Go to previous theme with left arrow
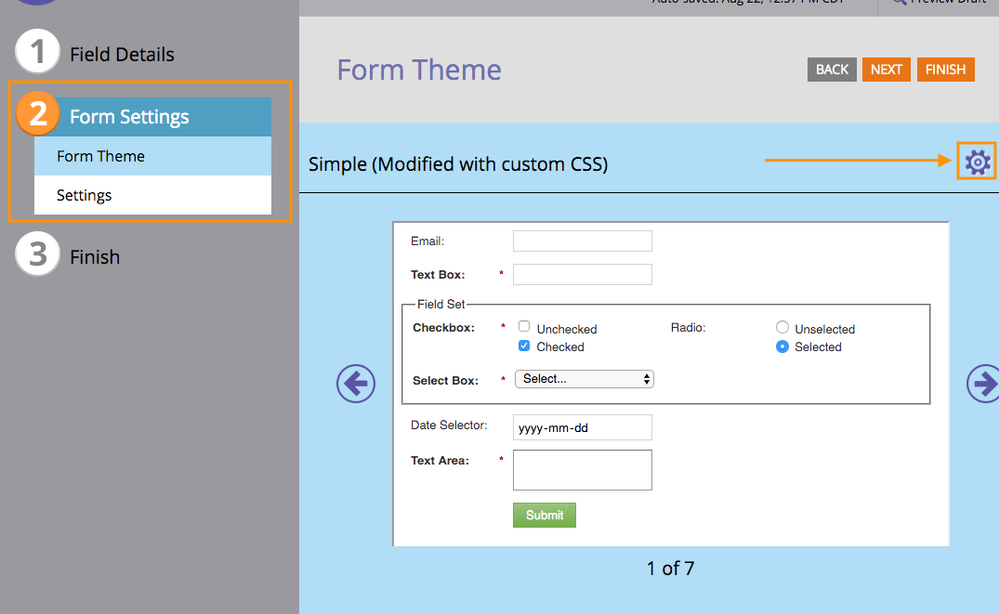The height and width of the screenshot is (614, 999). (x=356, y=384)
